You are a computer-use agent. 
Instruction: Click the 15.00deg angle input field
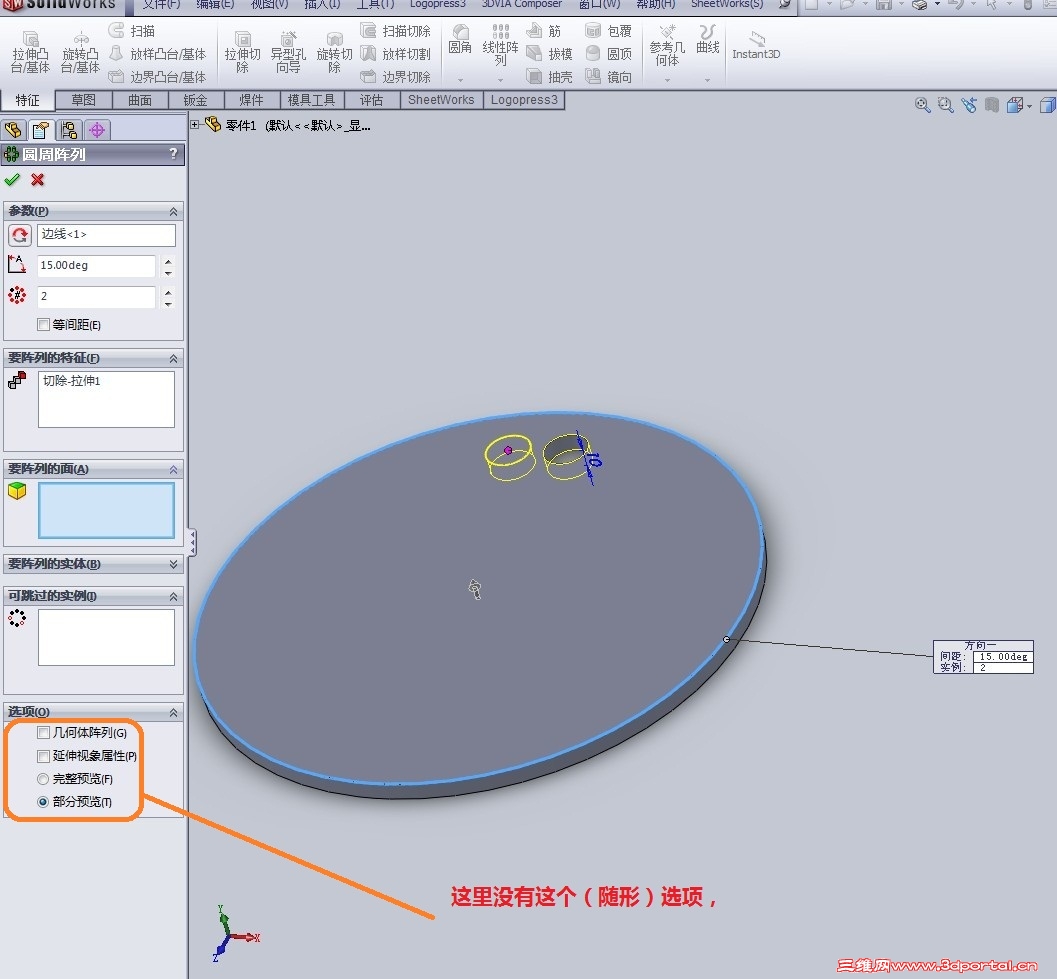(96, 266)
